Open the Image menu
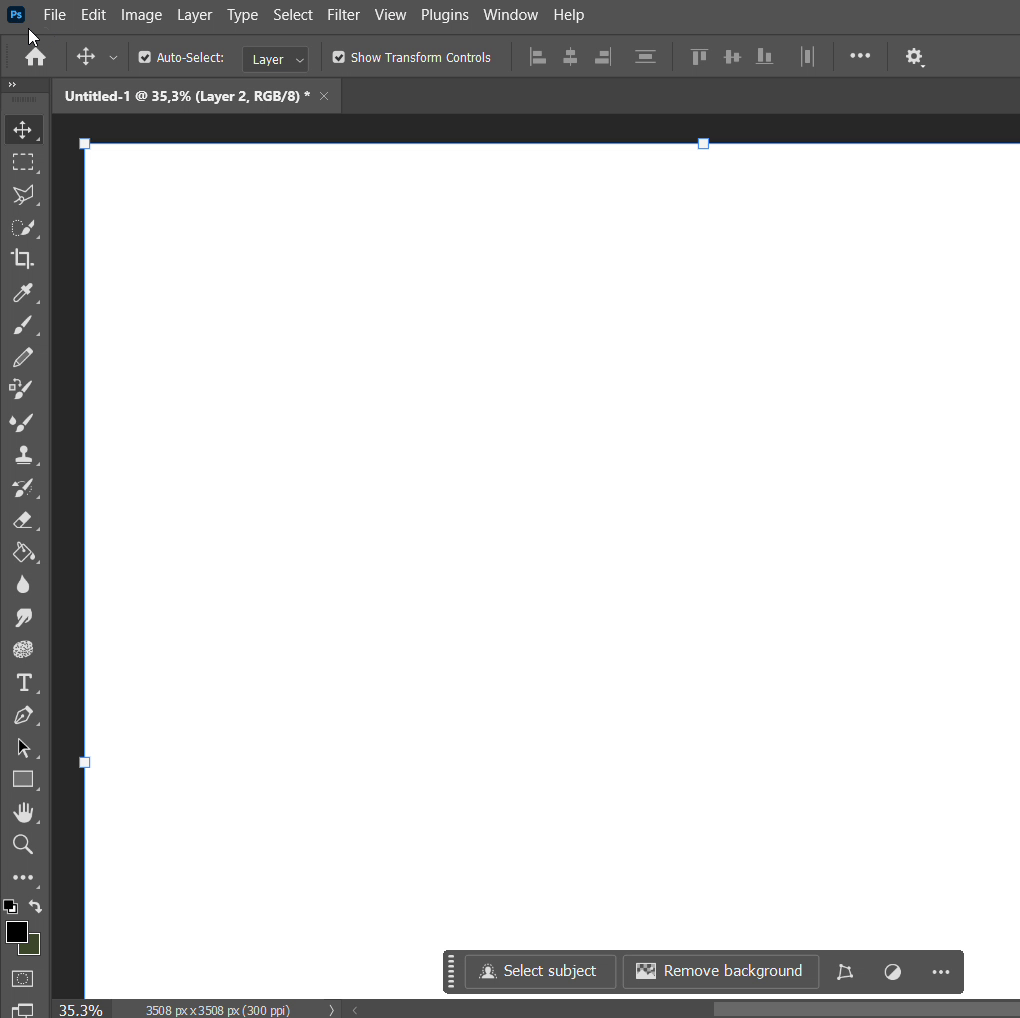This screenshot has width=1020, height=1018. point(141,15)
